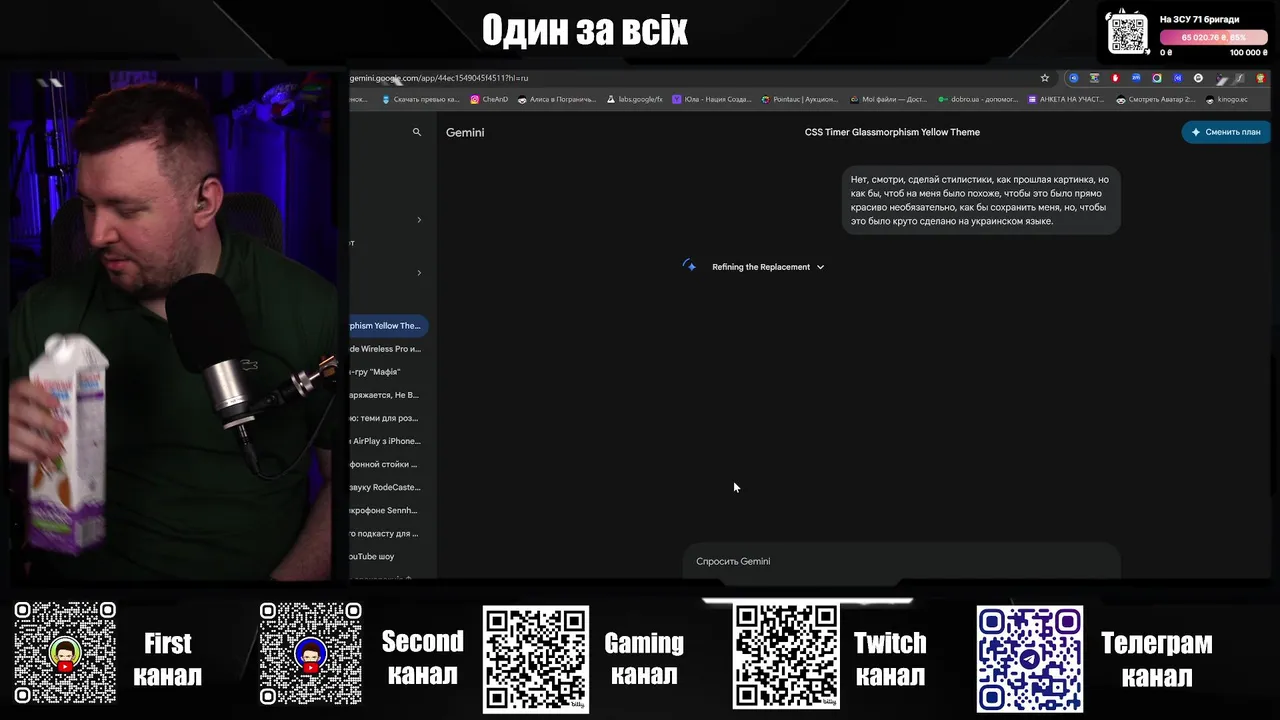
Task: Click the First канал QR code
Action: pyautogui.click(x=65, y=653)
